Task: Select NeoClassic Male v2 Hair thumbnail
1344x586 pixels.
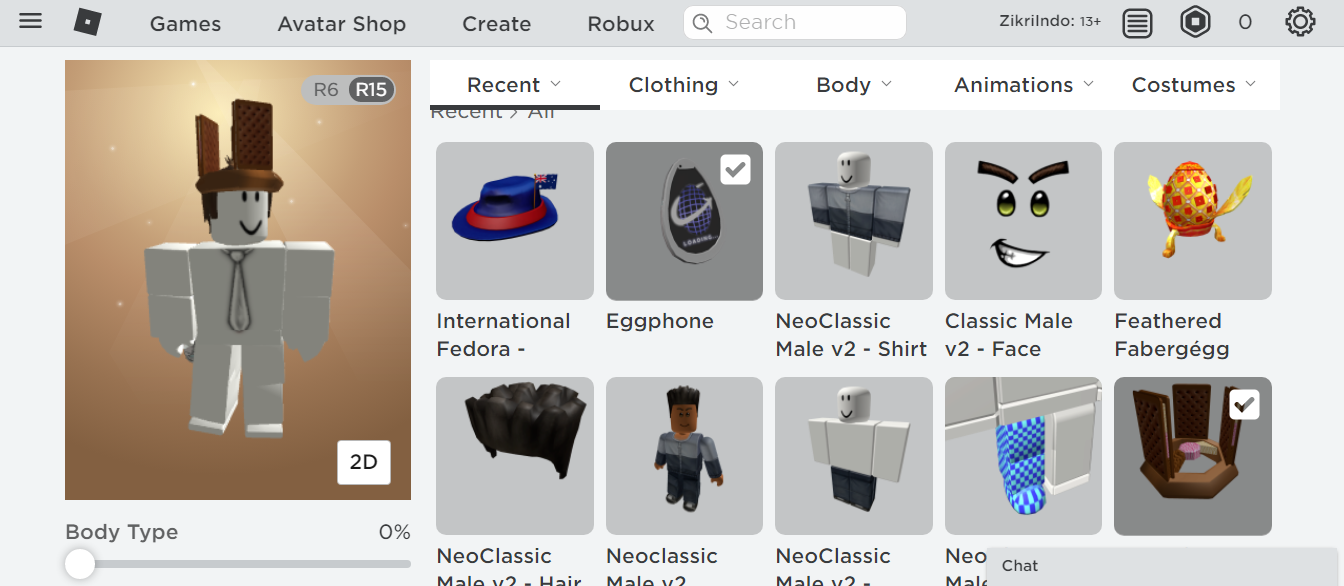Action: click(515, 456)
